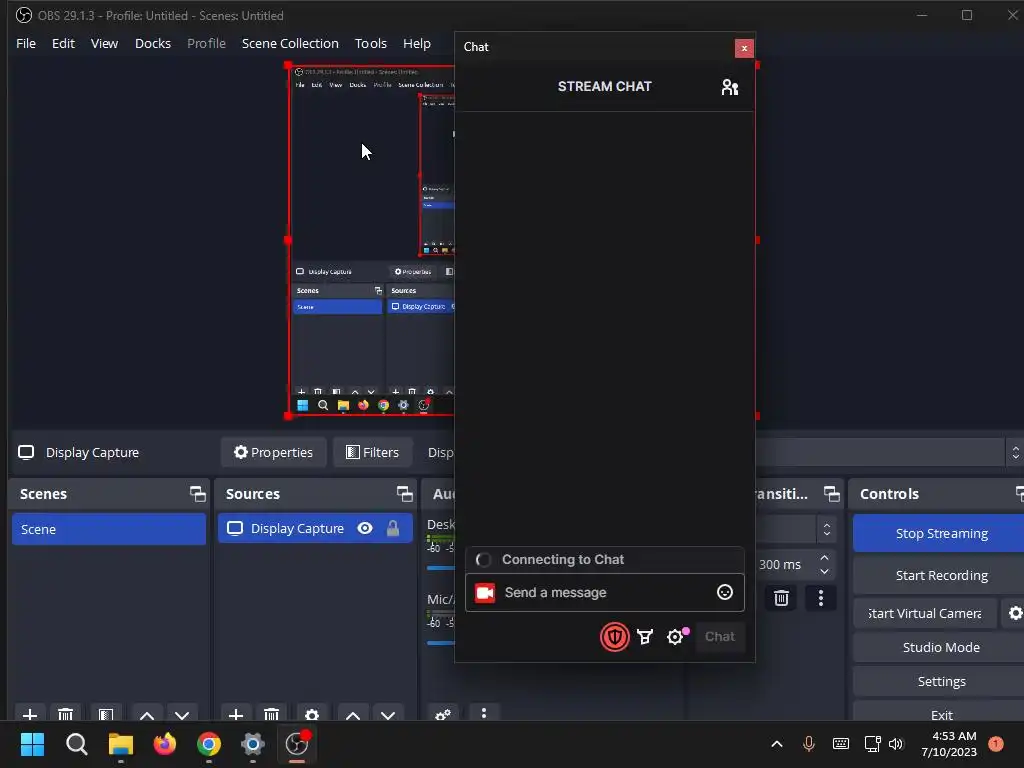Open the transition type dropdown

tap(827, 529)
